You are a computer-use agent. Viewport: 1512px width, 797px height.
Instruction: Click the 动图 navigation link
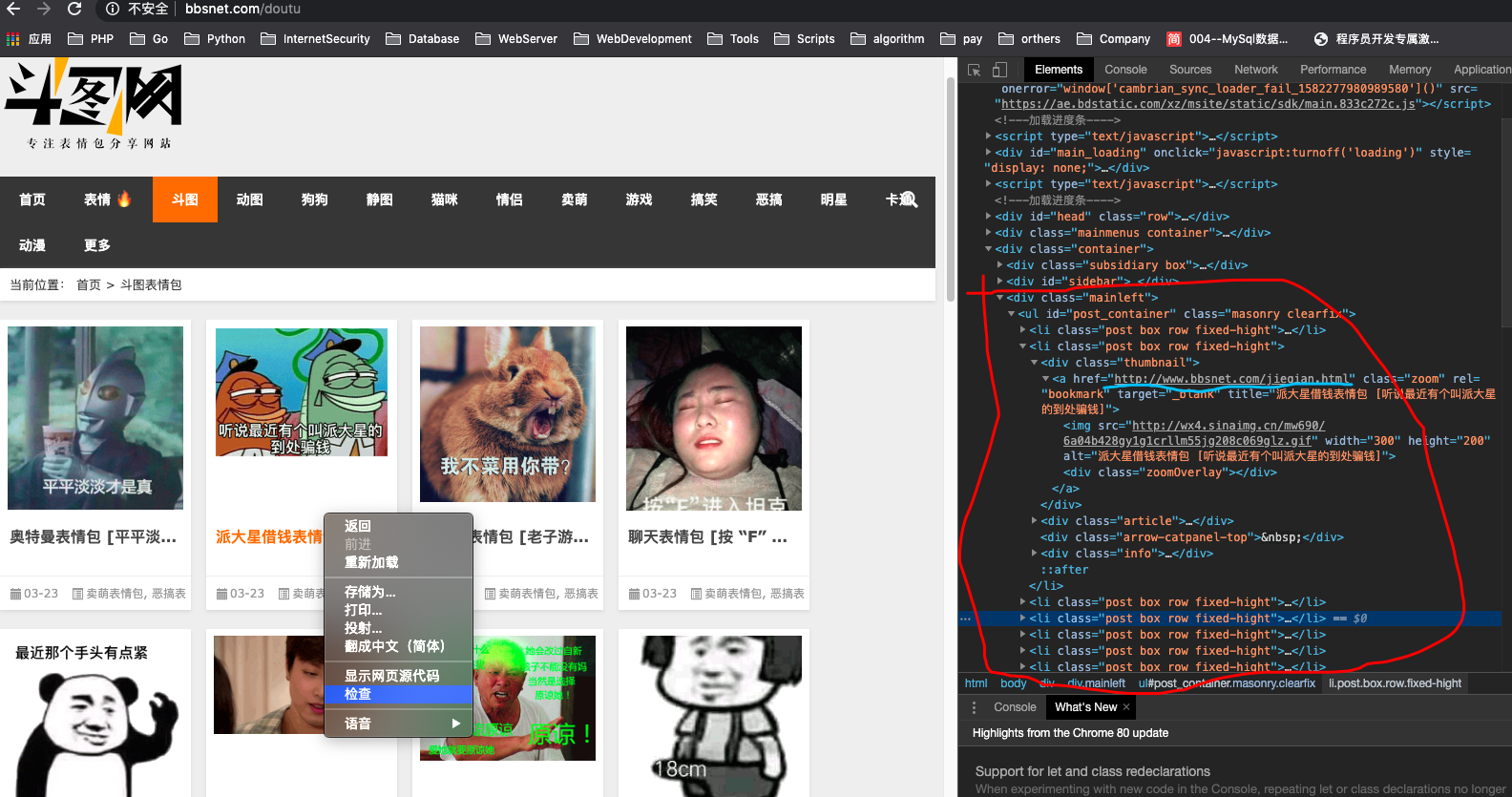(250, 199)
